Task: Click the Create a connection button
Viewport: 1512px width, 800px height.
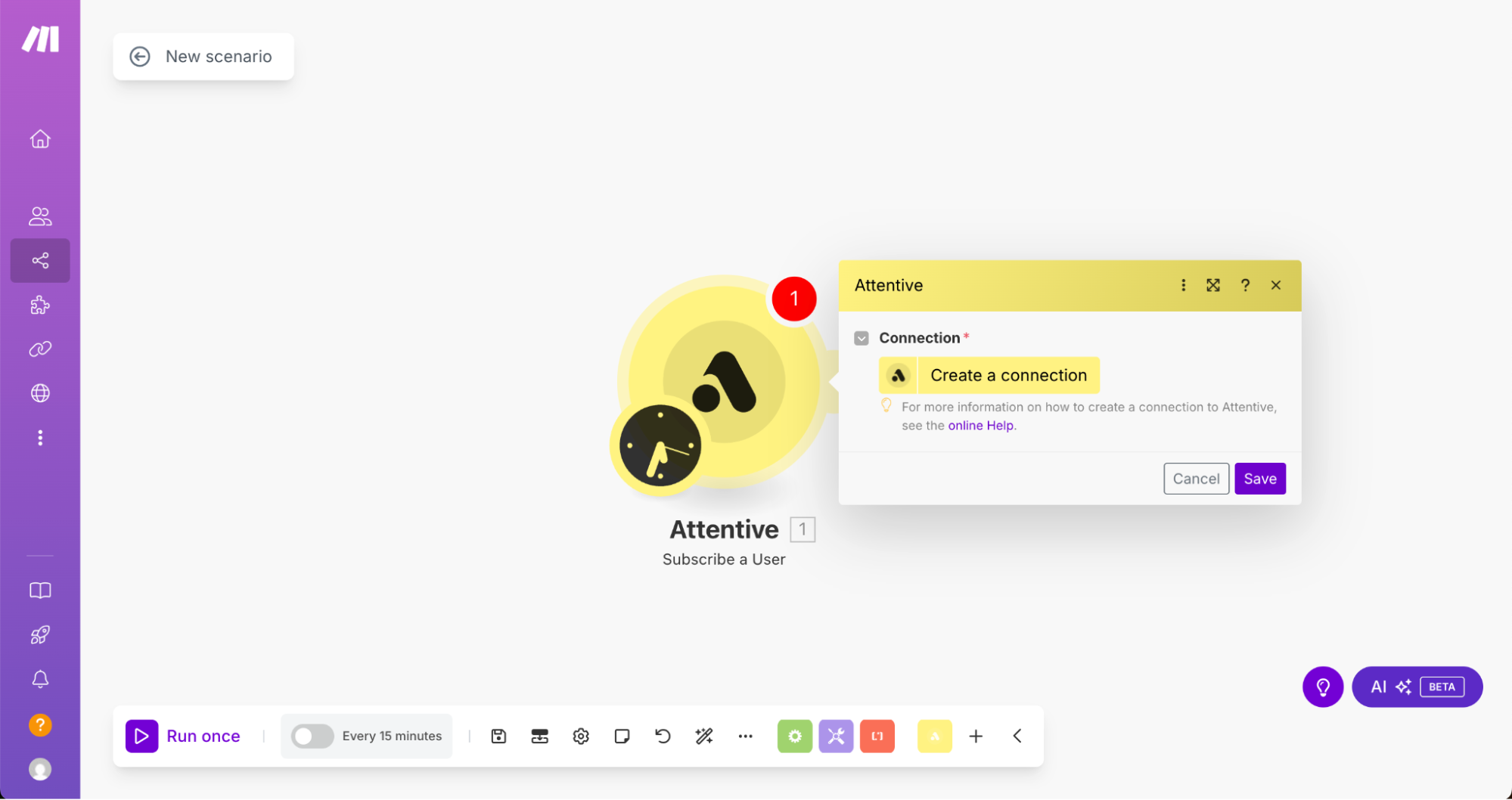Action: tap(989, 375)
